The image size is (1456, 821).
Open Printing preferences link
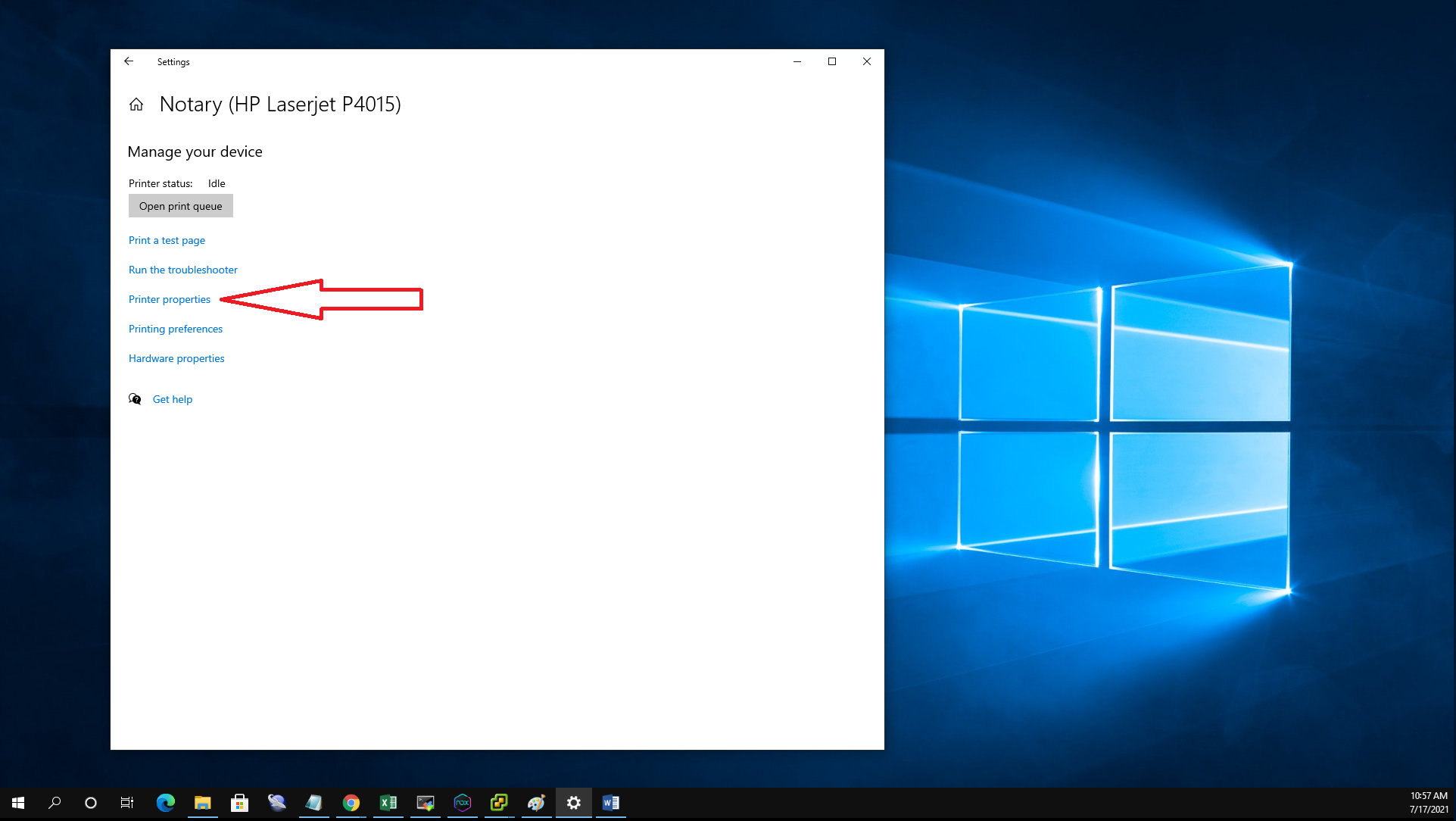175,329
